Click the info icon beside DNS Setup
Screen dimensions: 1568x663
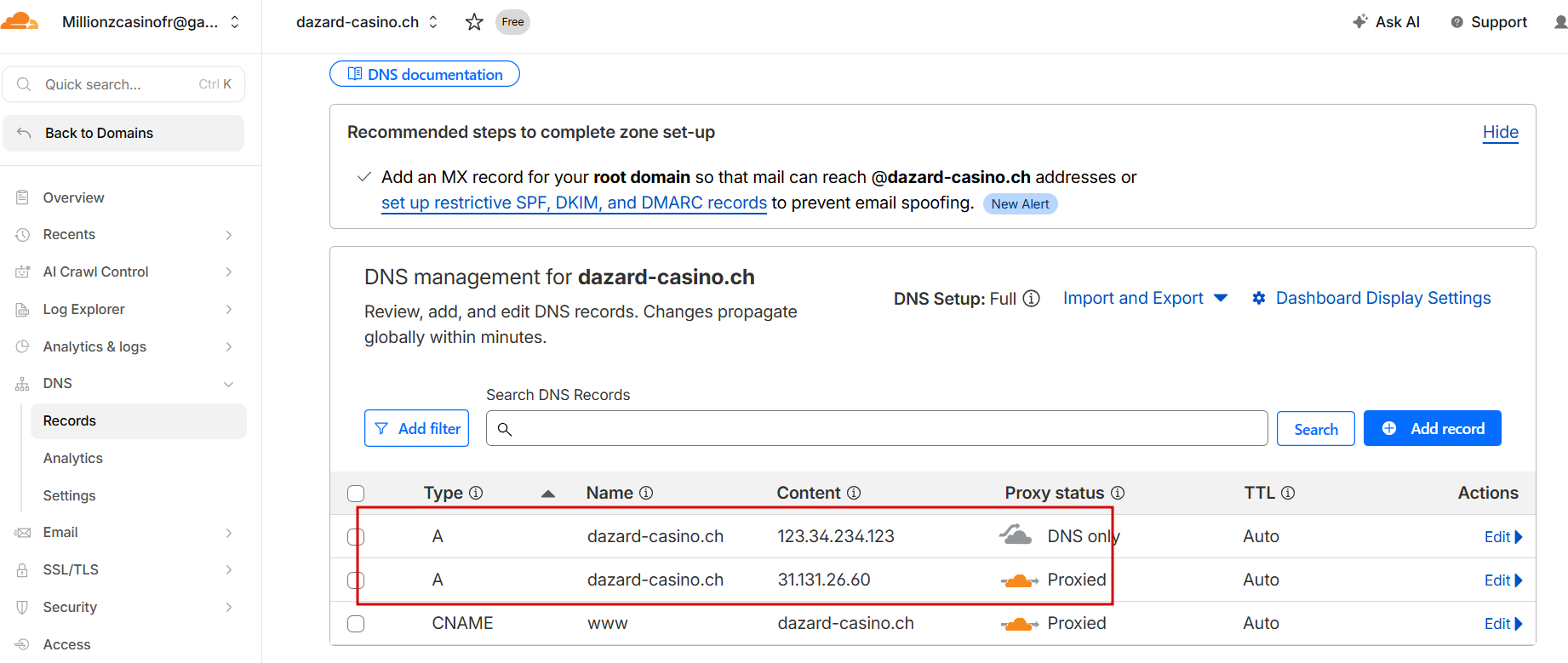coord(1031,299)
